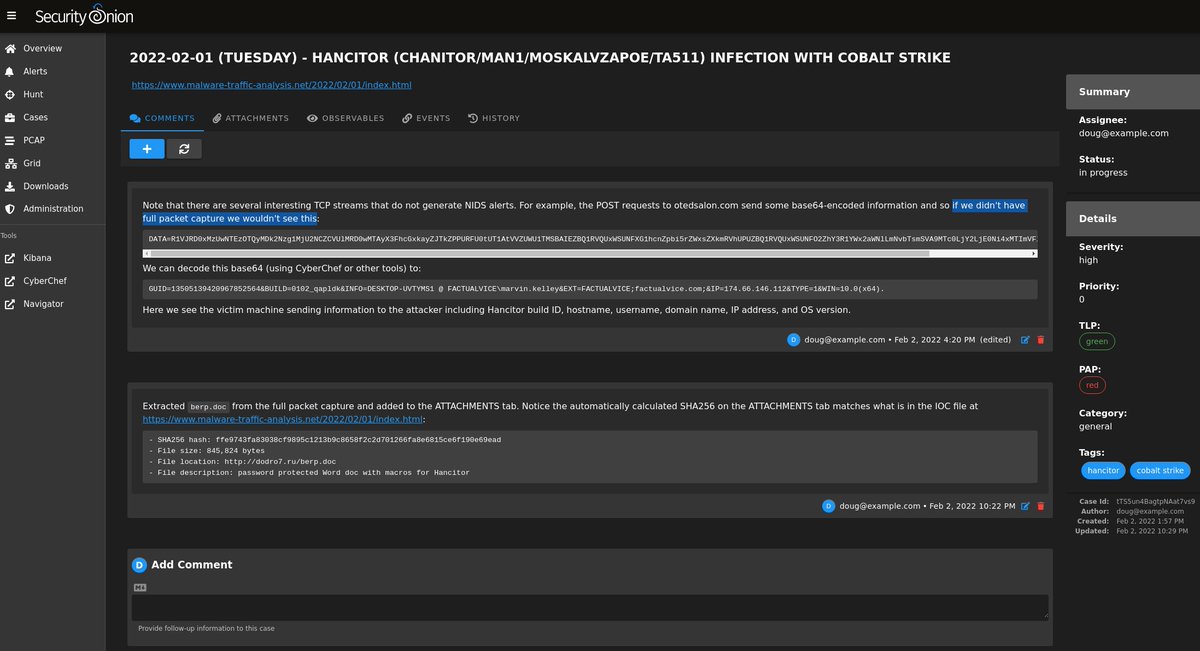Edit doug's first comment via the pencil icon

[x=1024, y=339]
